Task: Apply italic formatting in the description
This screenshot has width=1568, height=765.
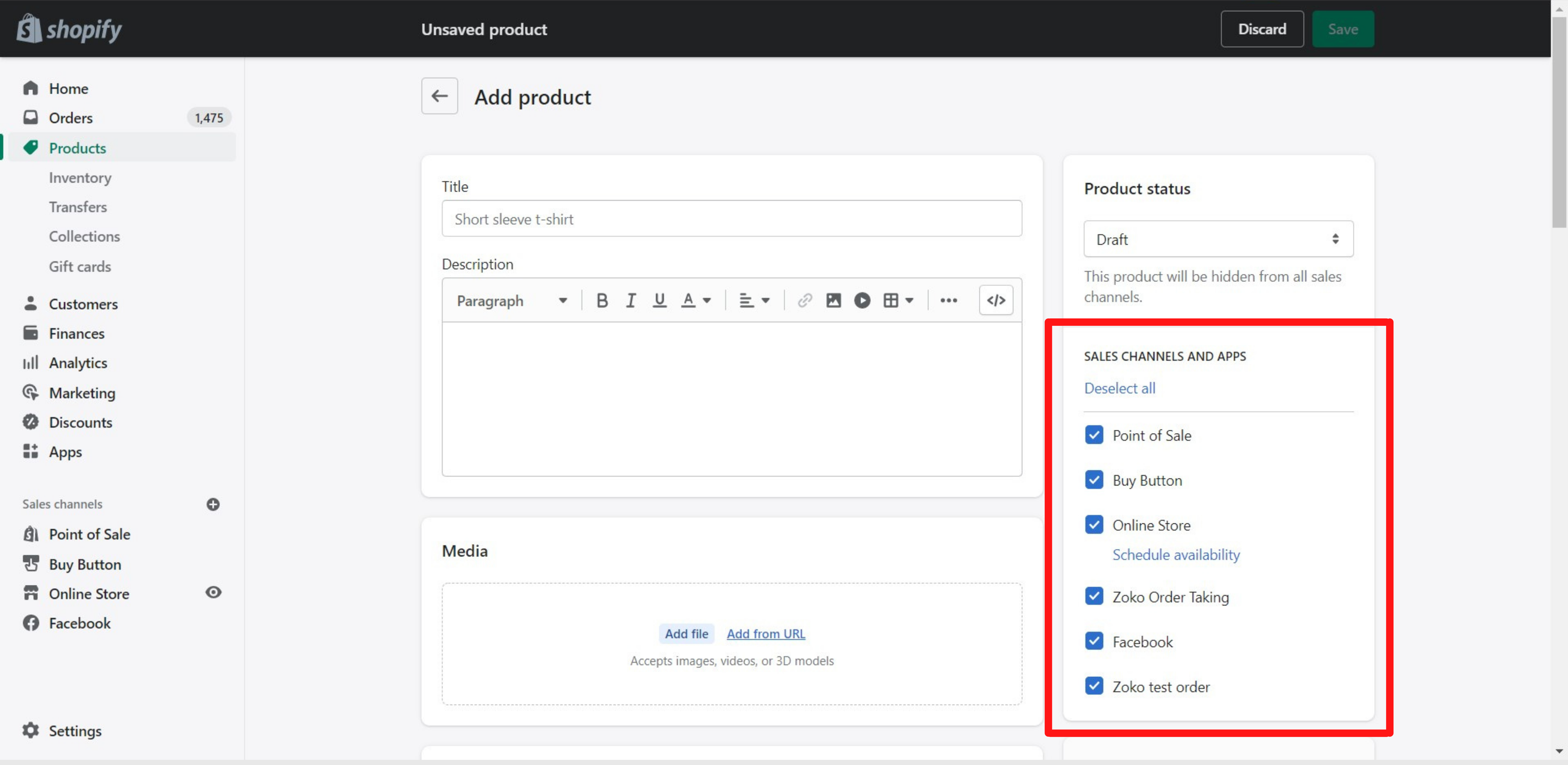Action: coord(631,300)
